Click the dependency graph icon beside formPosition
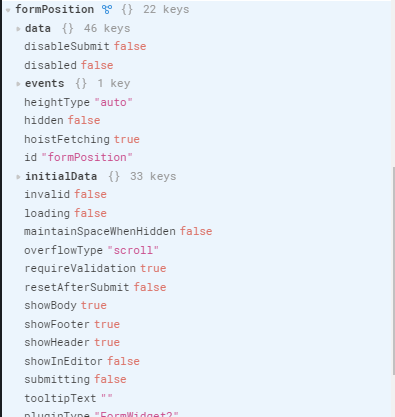The height and width of the screenshot is (417, 395). pos(107,10)
